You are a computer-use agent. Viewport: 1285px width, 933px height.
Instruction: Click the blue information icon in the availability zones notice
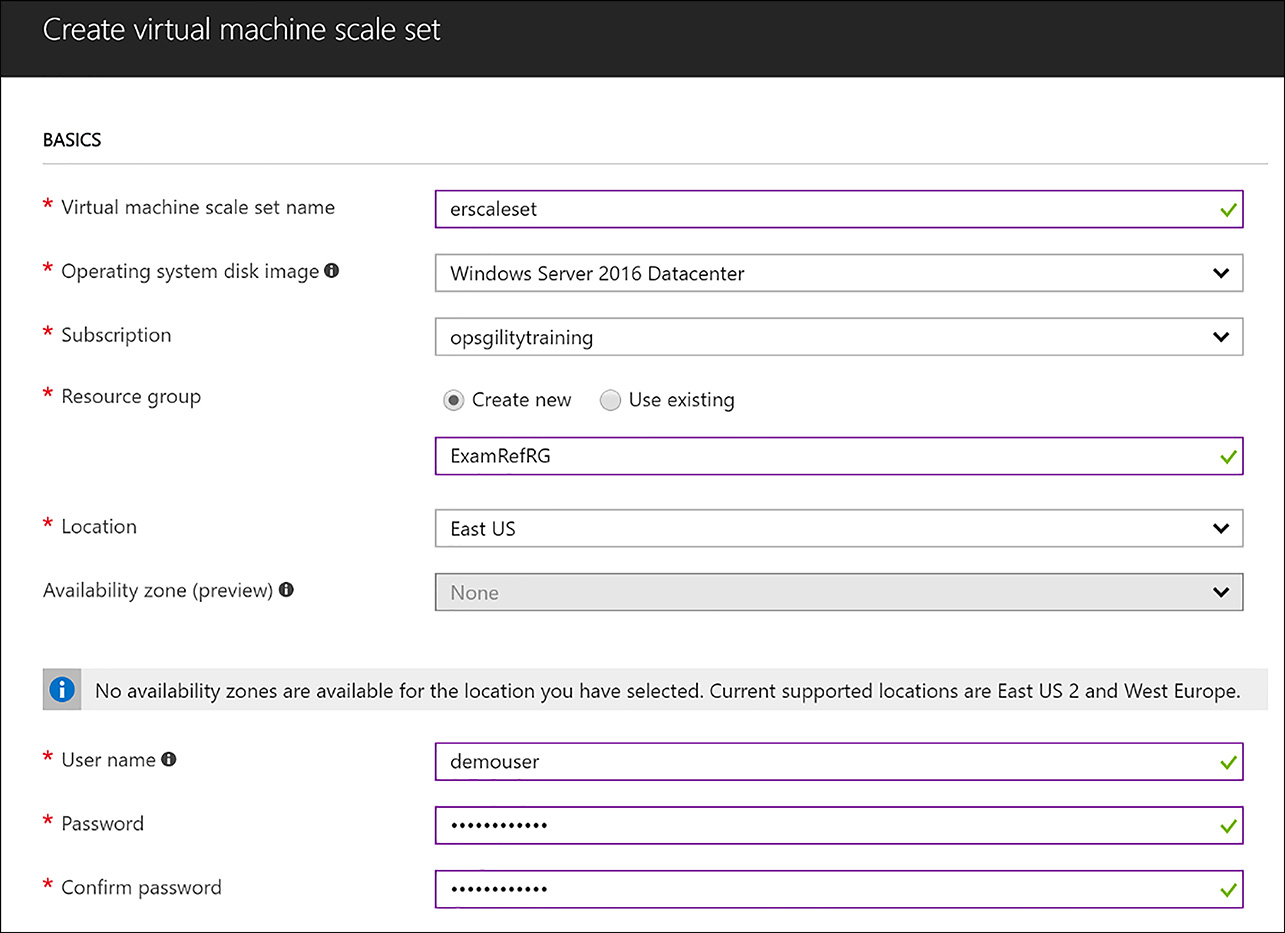click(62, 690)
